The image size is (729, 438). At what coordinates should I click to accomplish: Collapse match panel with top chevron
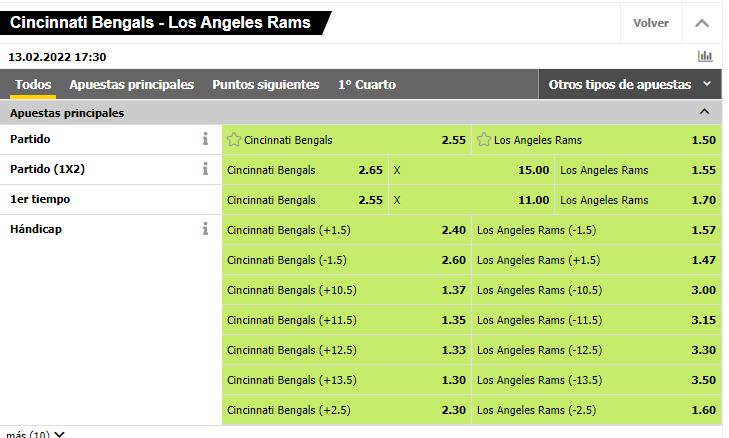click(702, 23)
